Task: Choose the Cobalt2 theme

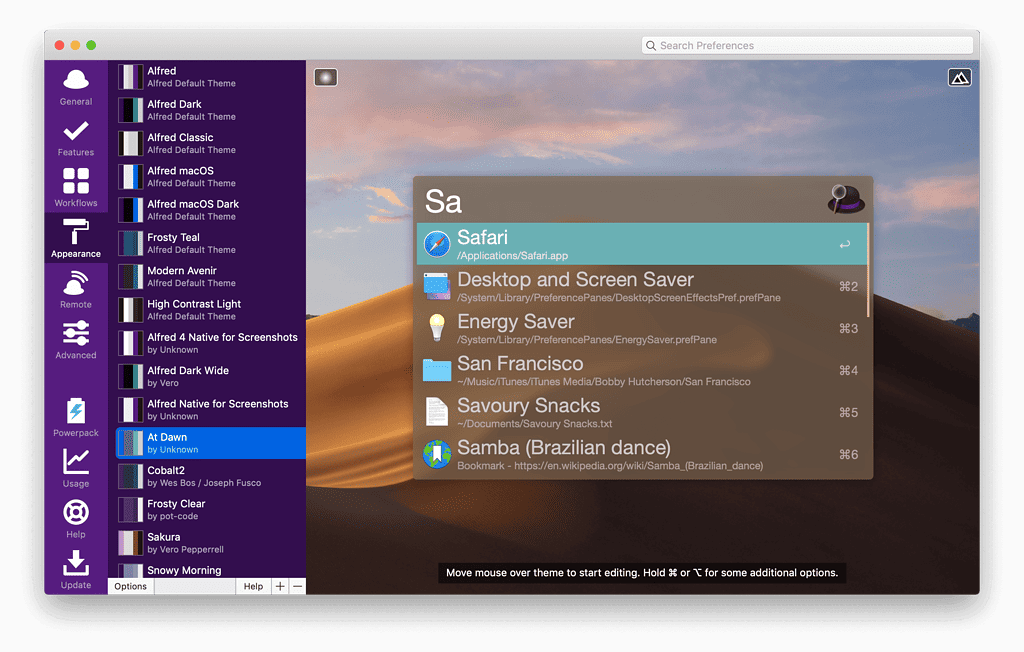Action: click(211, 477)
